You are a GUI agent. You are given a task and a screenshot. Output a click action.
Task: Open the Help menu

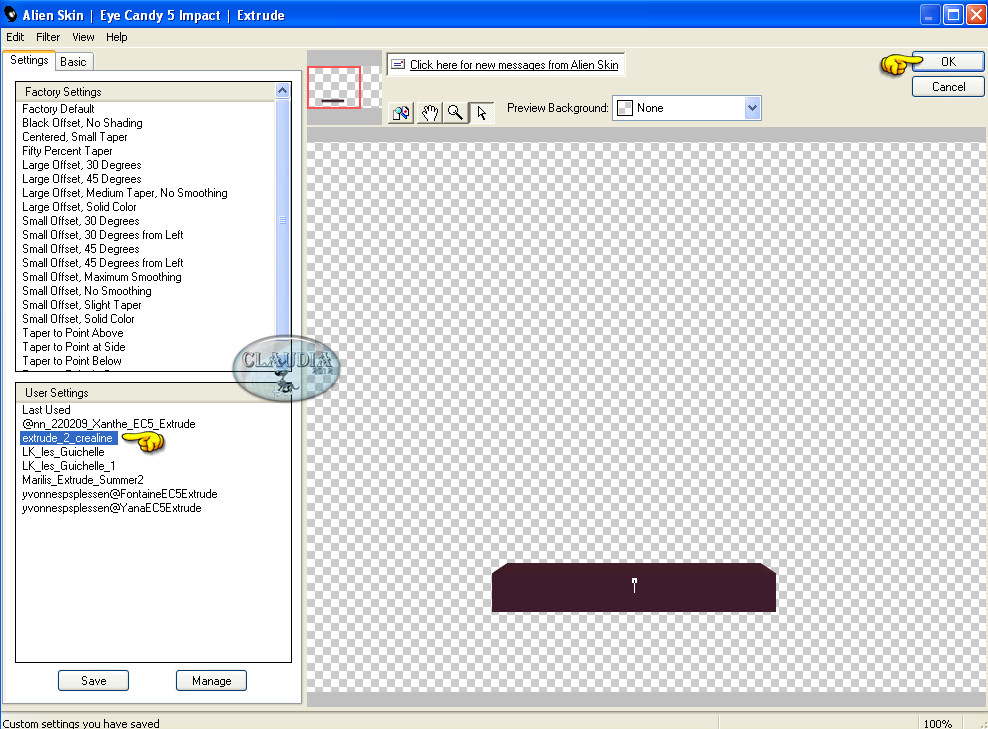tap(117, 37)
